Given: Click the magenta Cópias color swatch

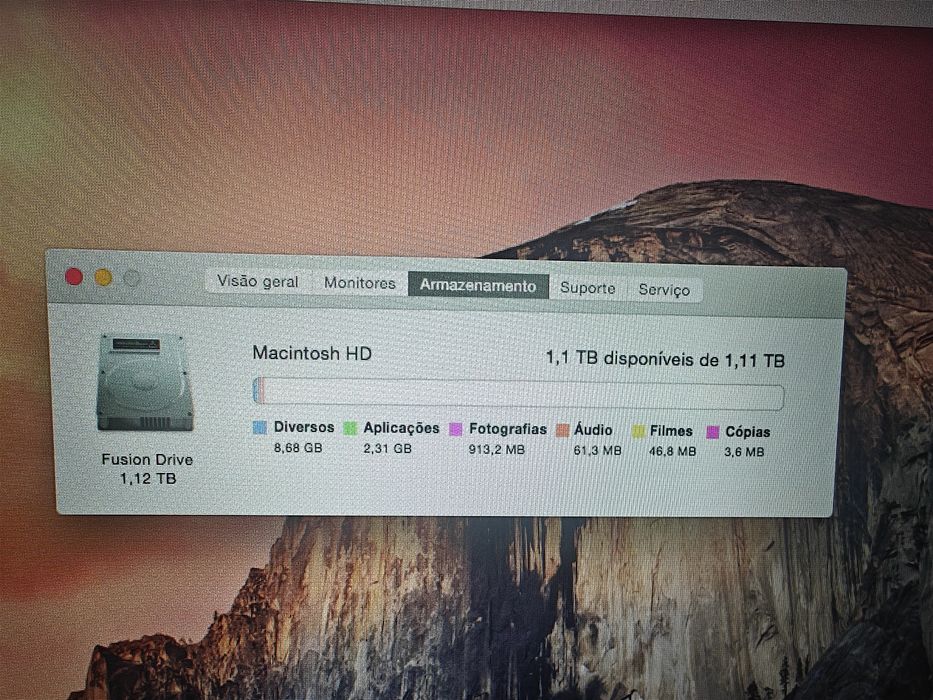Looking at the screenshot, I should point(713,432).
